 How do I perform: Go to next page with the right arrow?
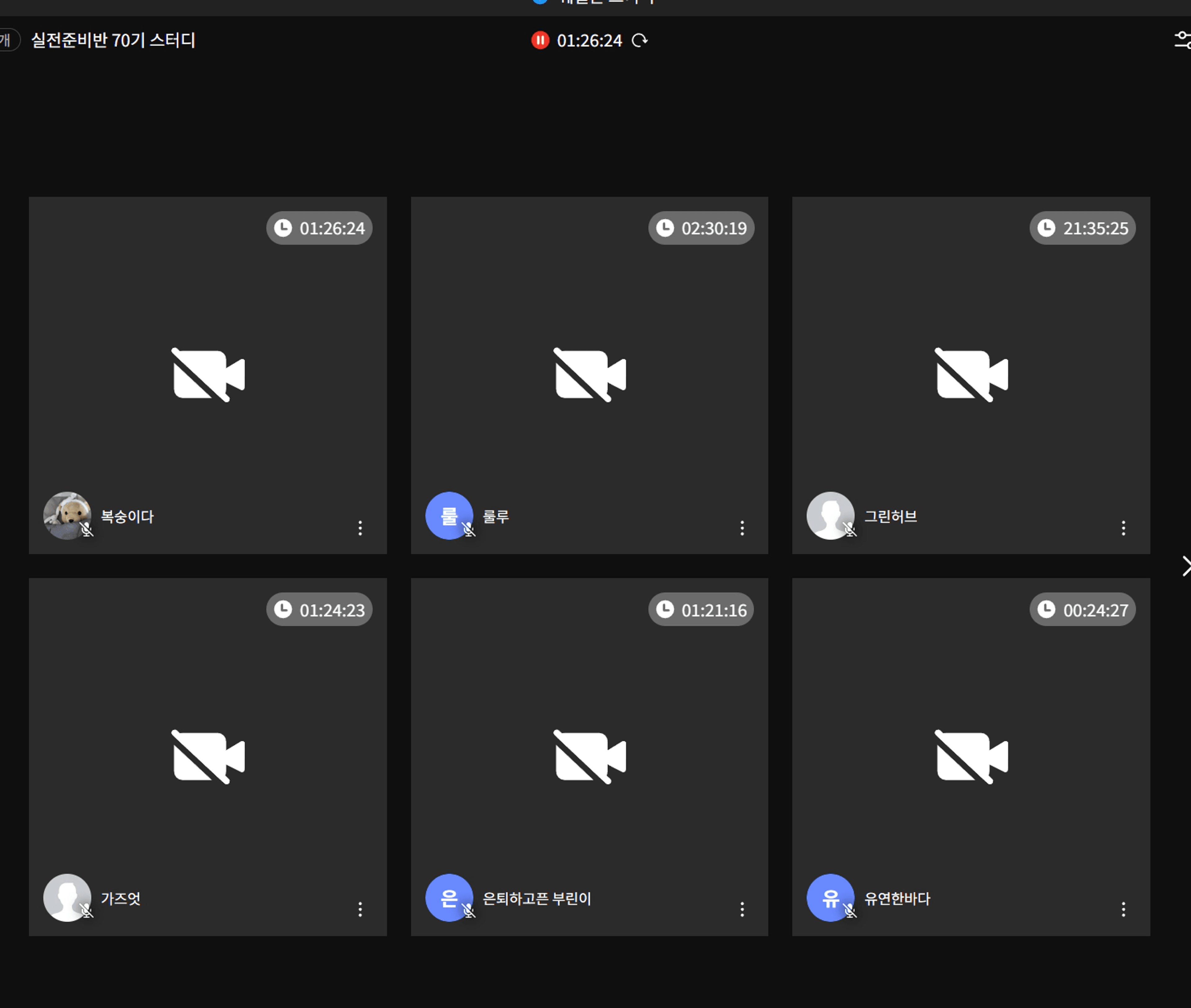(x=1186, y=566)
